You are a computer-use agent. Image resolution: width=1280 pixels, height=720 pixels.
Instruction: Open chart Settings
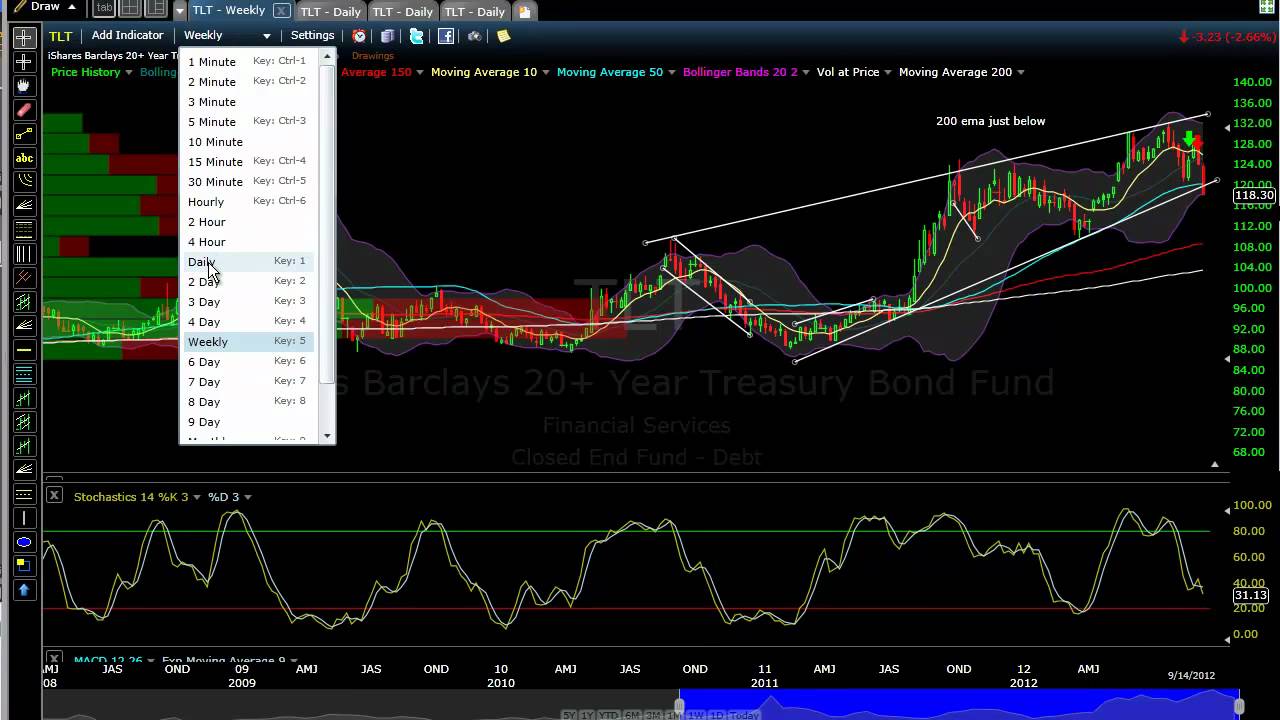pyautogui.click(x=312, y=35)
